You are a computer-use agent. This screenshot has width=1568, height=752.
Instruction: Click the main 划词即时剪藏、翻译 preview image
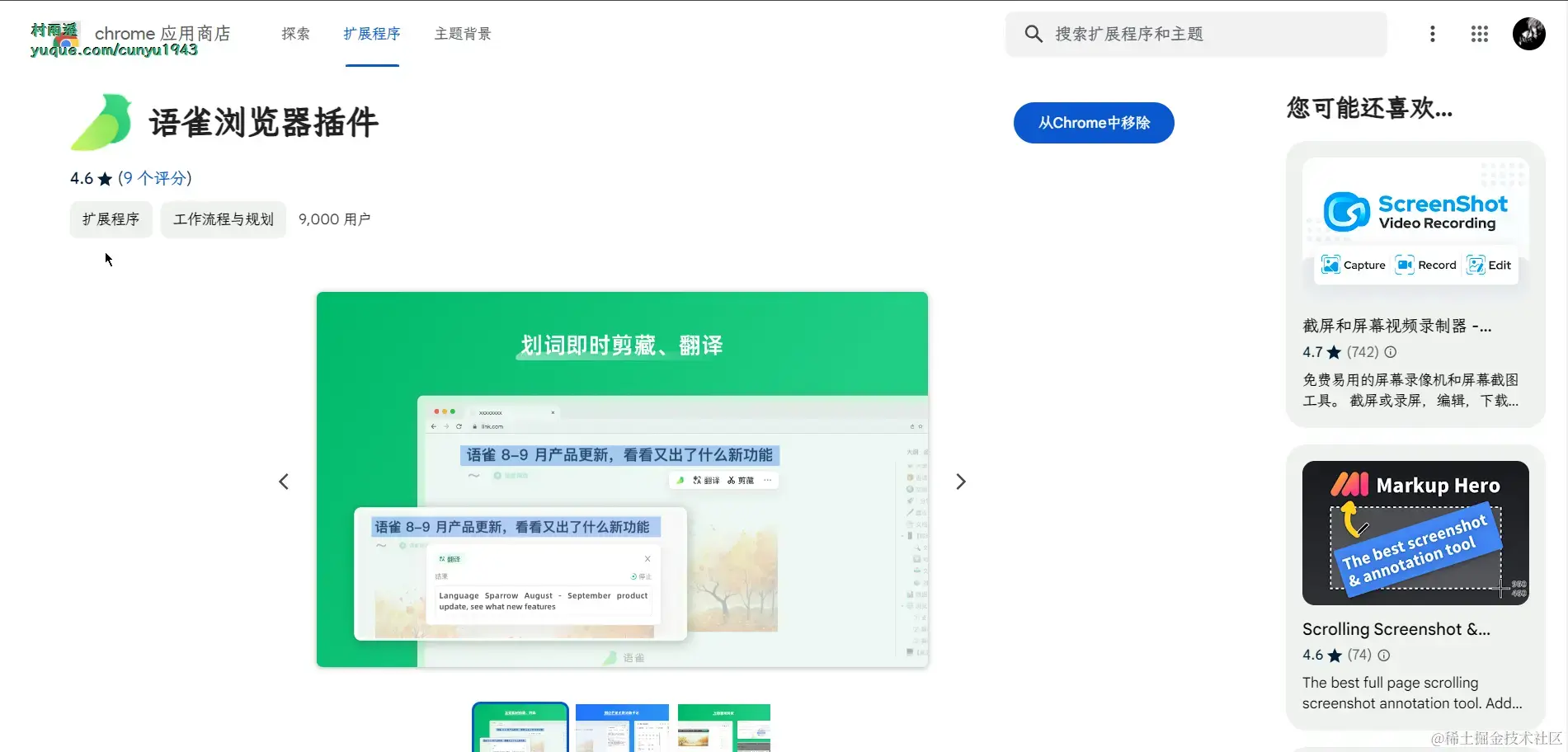tap(622, 479)
